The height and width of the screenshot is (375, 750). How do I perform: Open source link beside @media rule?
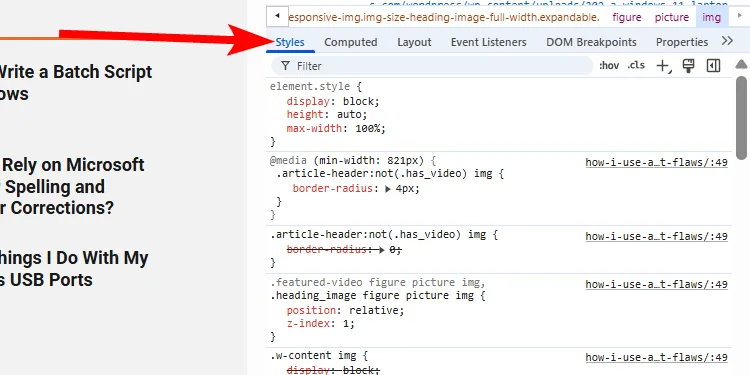(656, 163)
